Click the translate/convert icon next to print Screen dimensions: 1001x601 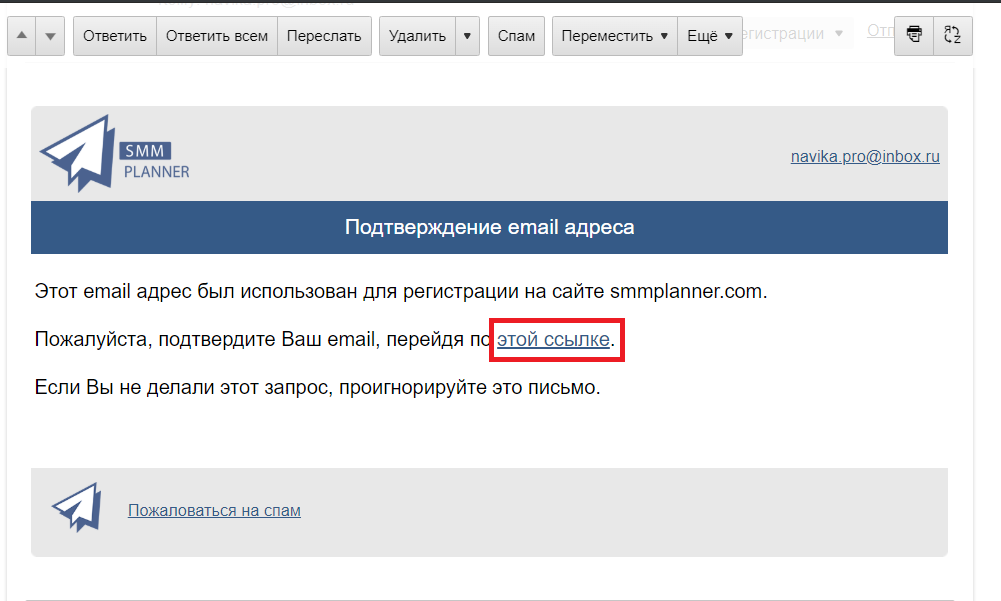[951, 35]
